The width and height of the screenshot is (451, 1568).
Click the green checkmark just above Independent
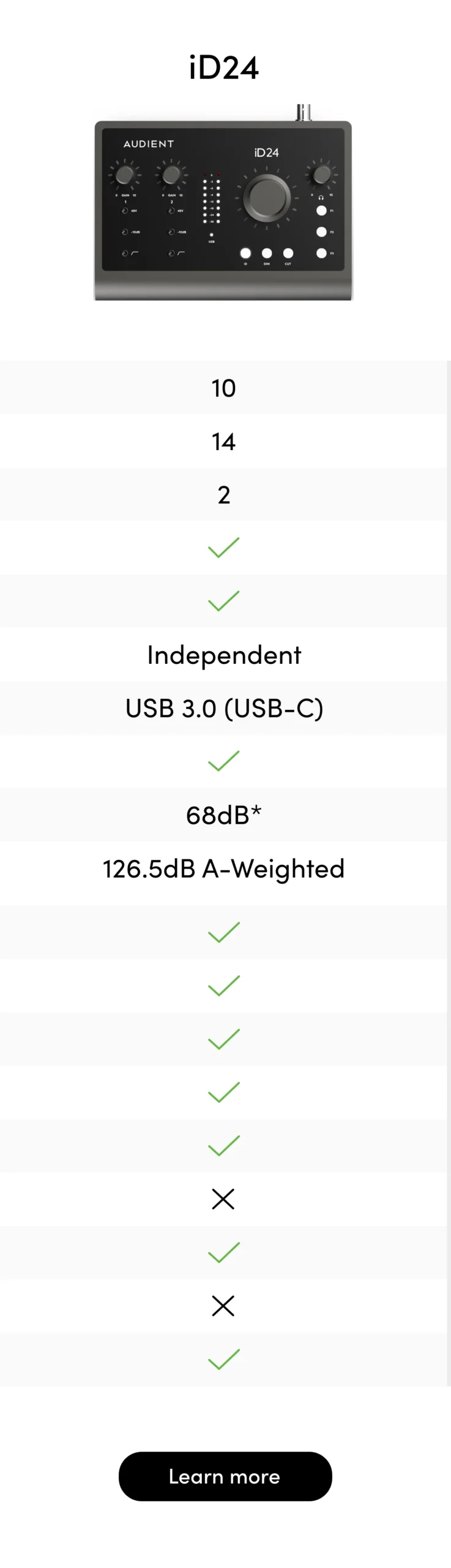pos(224,601)
